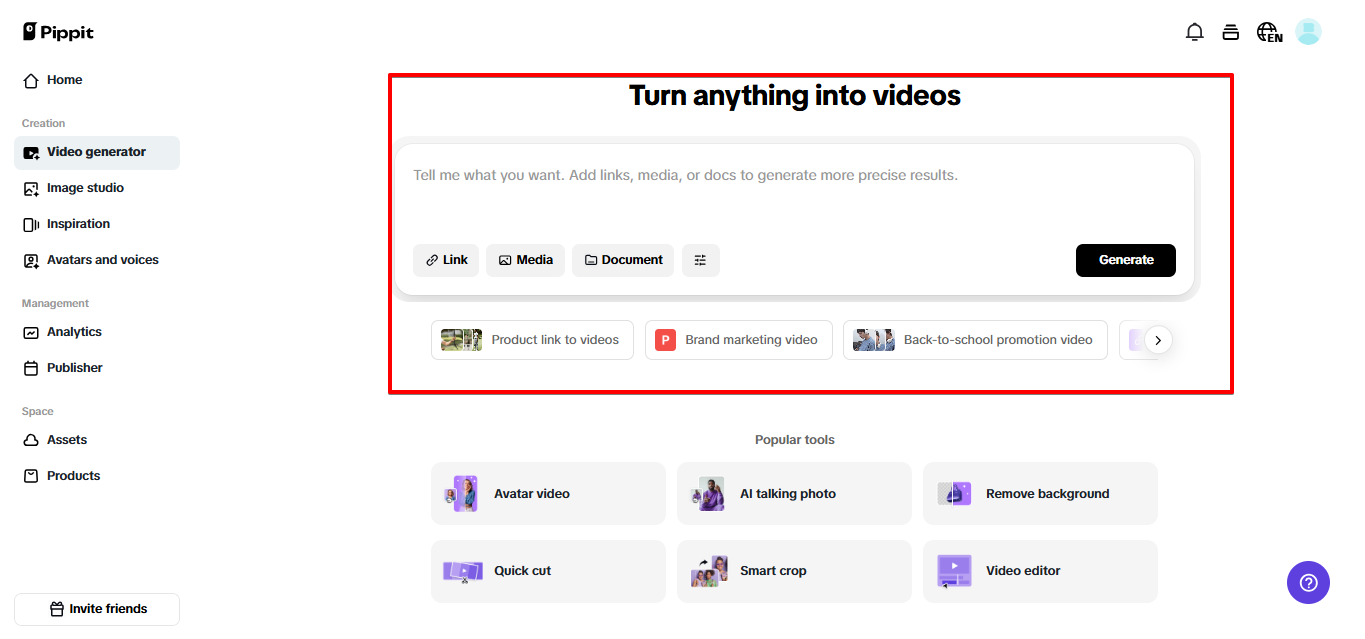Image resolution: width=1365 pixels, height=639 pixels.
Task: Open the profile avatar menu
Action: click(1308, 31)
